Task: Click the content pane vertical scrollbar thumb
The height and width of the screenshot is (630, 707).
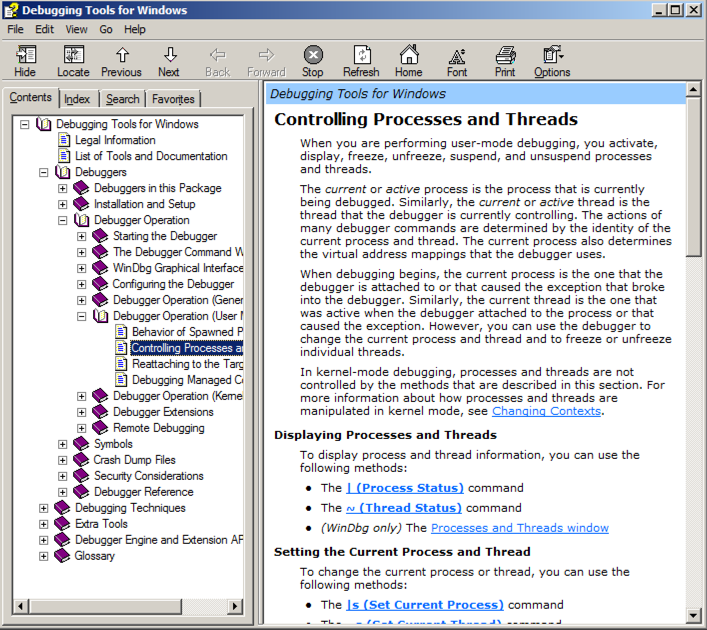Action: click(693, 176)
